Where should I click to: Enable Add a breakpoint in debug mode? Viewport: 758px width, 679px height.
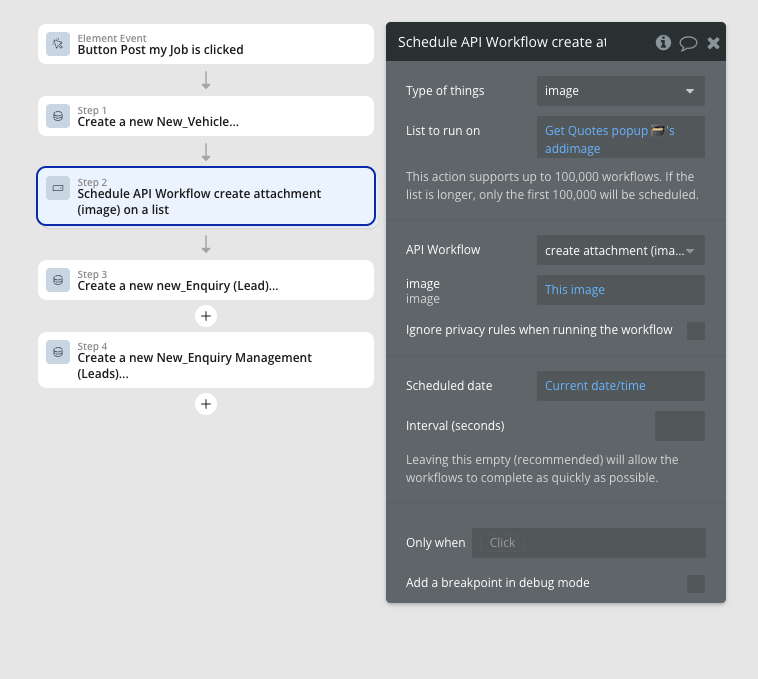tap(696, 584)
